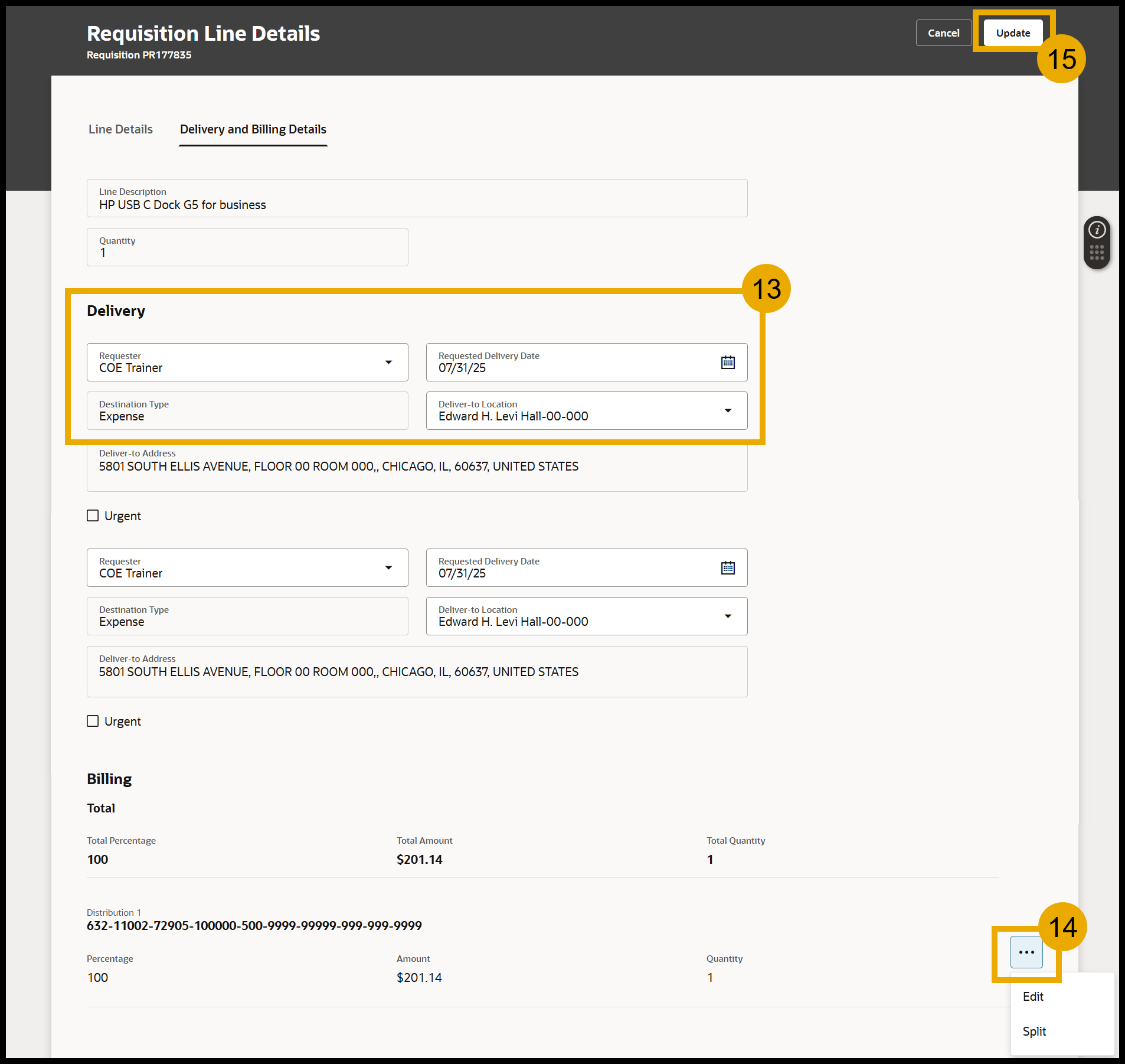Open the calendar picker in the second delivery block
Image resolution: width=1125 pixels, height=1064 pixels.
point(728,568)
